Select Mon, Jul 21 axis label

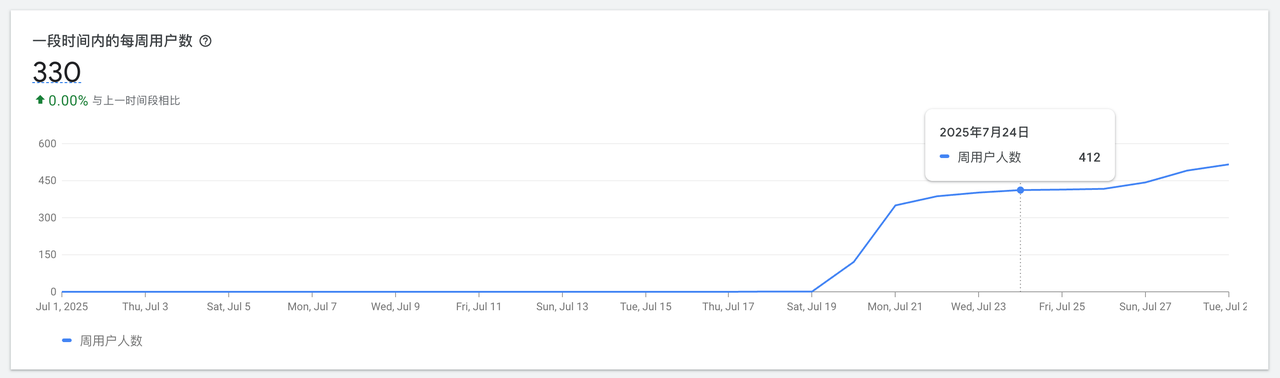895,306
